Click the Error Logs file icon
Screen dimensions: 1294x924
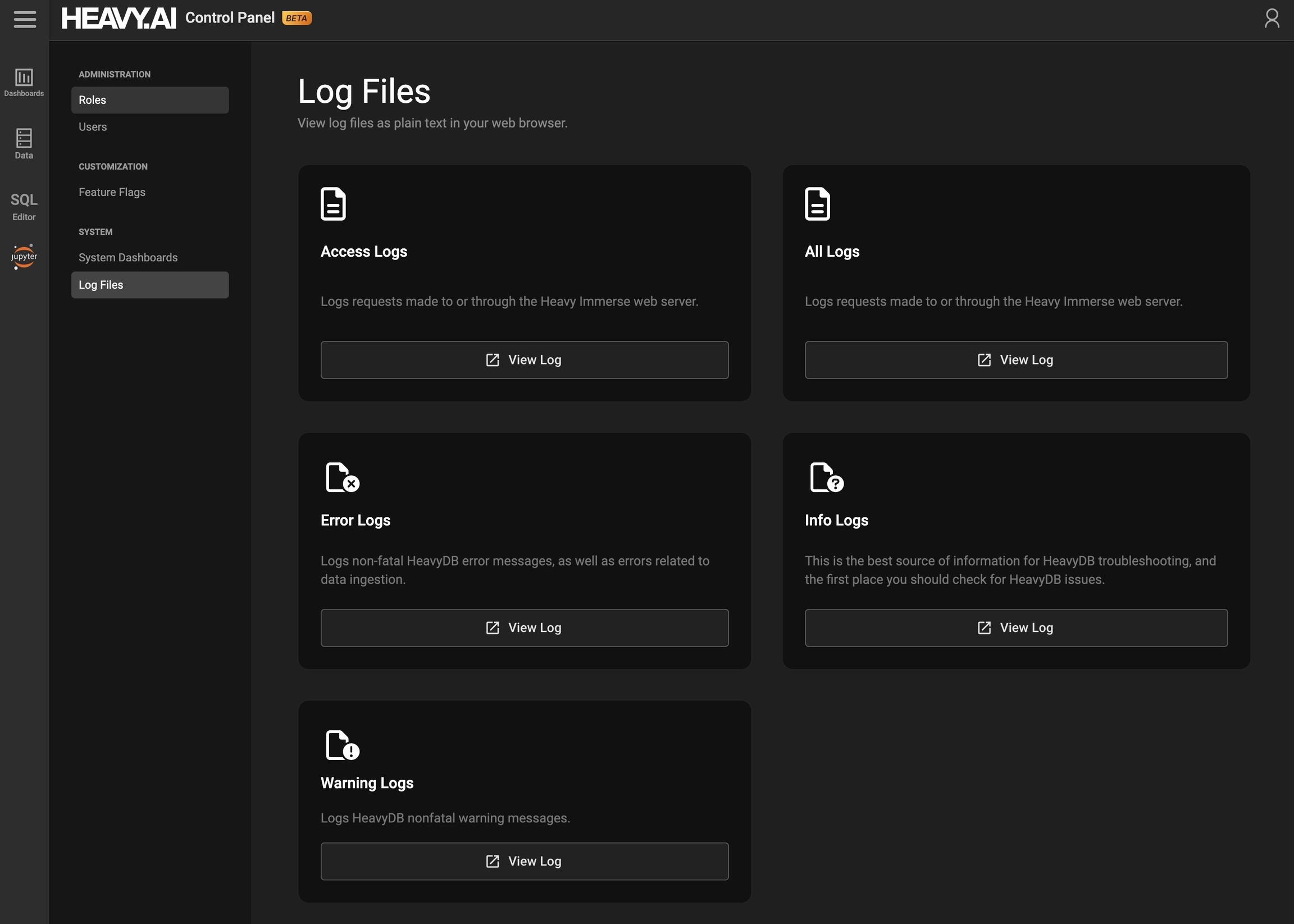tap(342, 477)
